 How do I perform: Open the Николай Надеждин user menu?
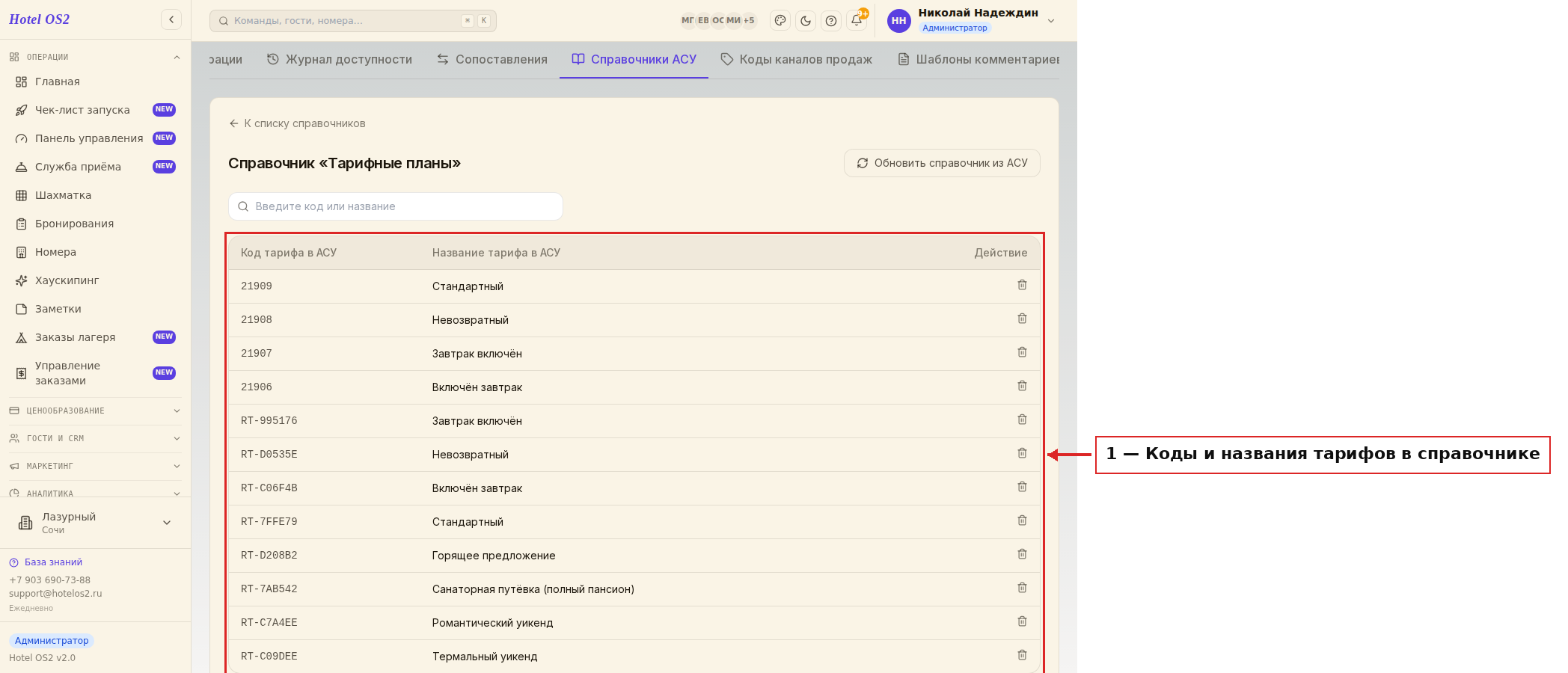coord(972,20)
